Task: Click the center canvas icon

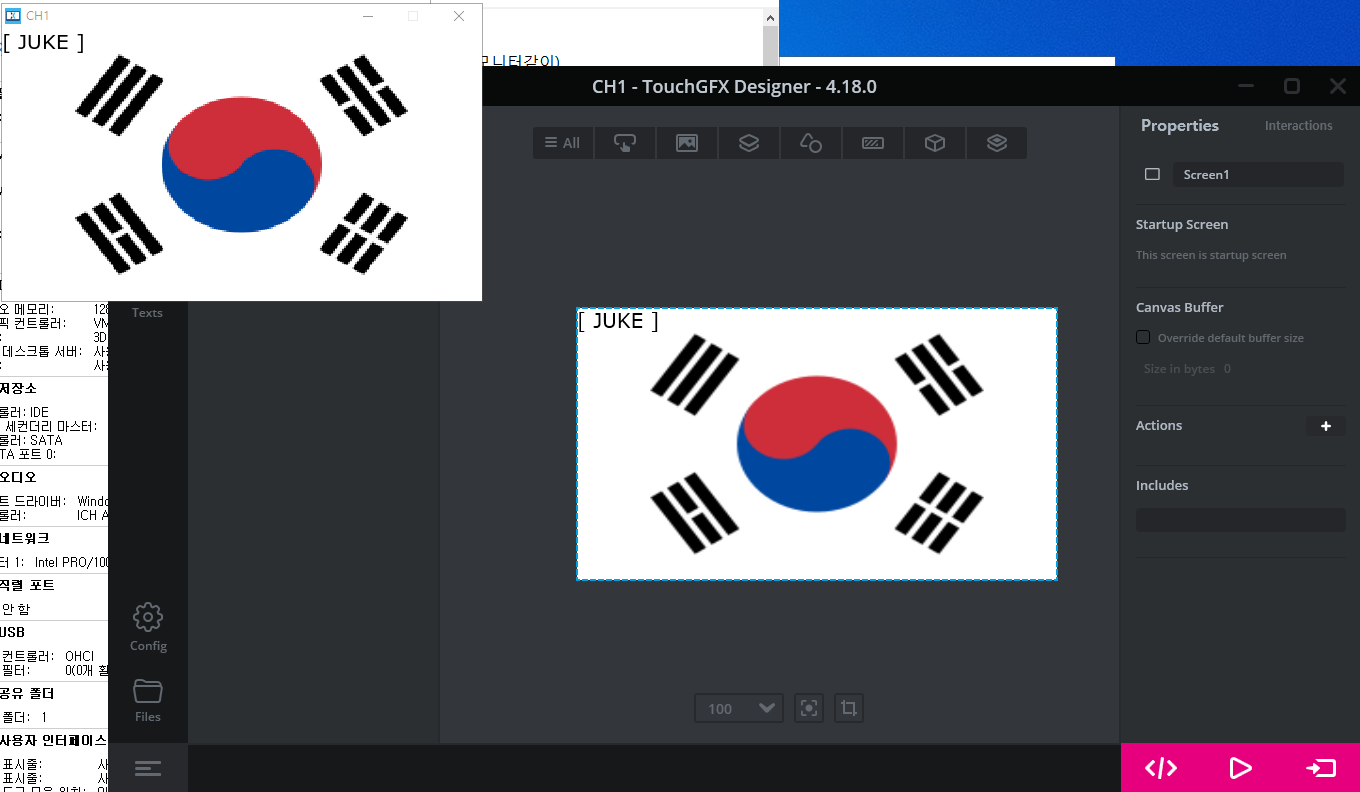Action: [809, 708]
